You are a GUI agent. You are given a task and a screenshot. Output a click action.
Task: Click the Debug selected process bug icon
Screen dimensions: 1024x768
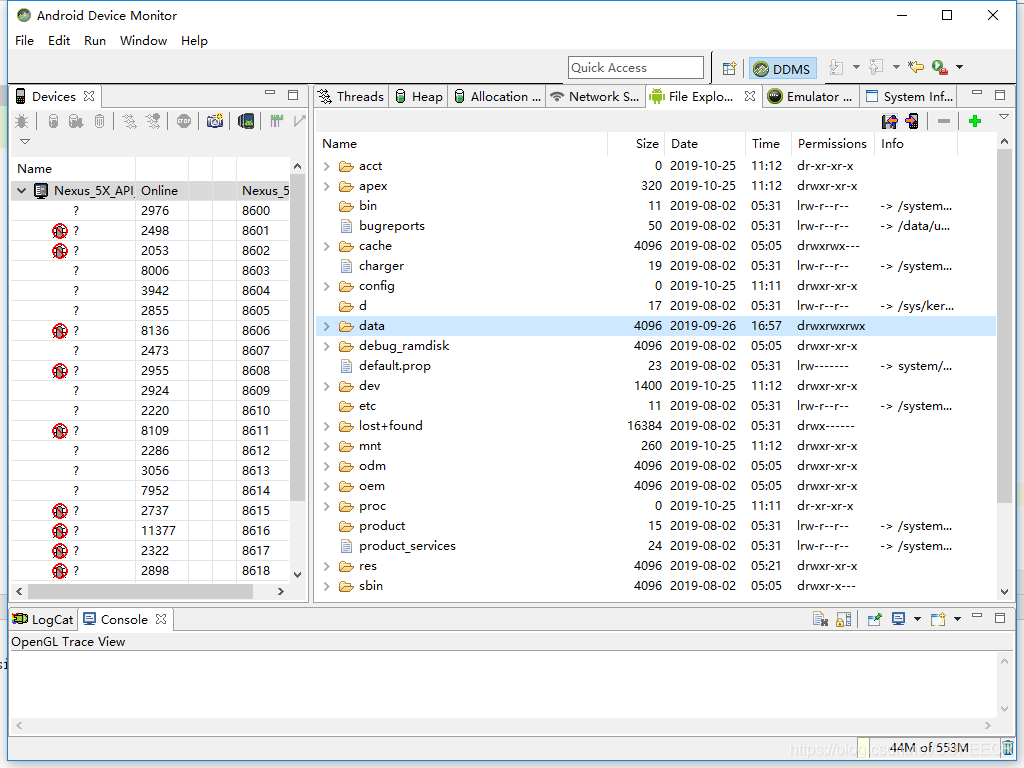(22, 121)
